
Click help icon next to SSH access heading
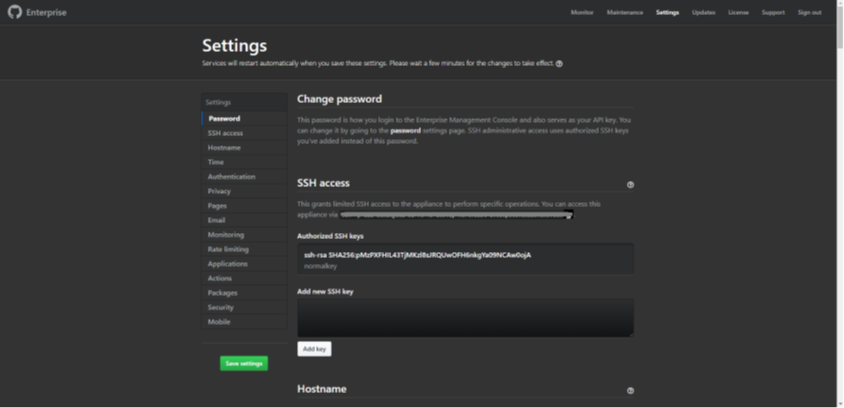pyautogui.click(x=630, y=185)
